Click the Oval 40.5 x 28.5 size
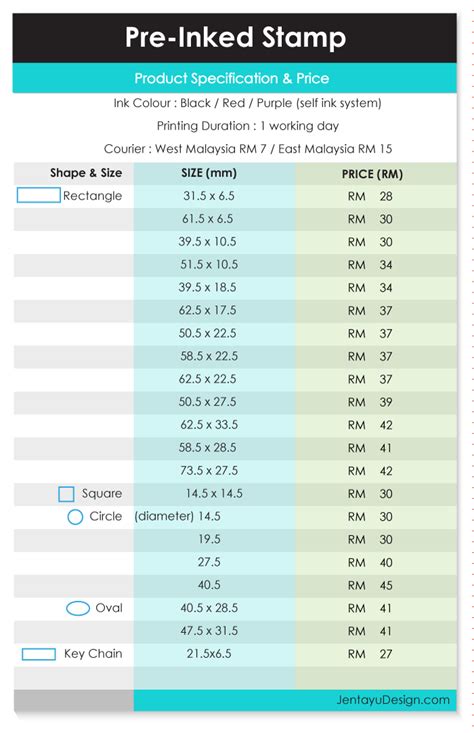 coord(209,608)
